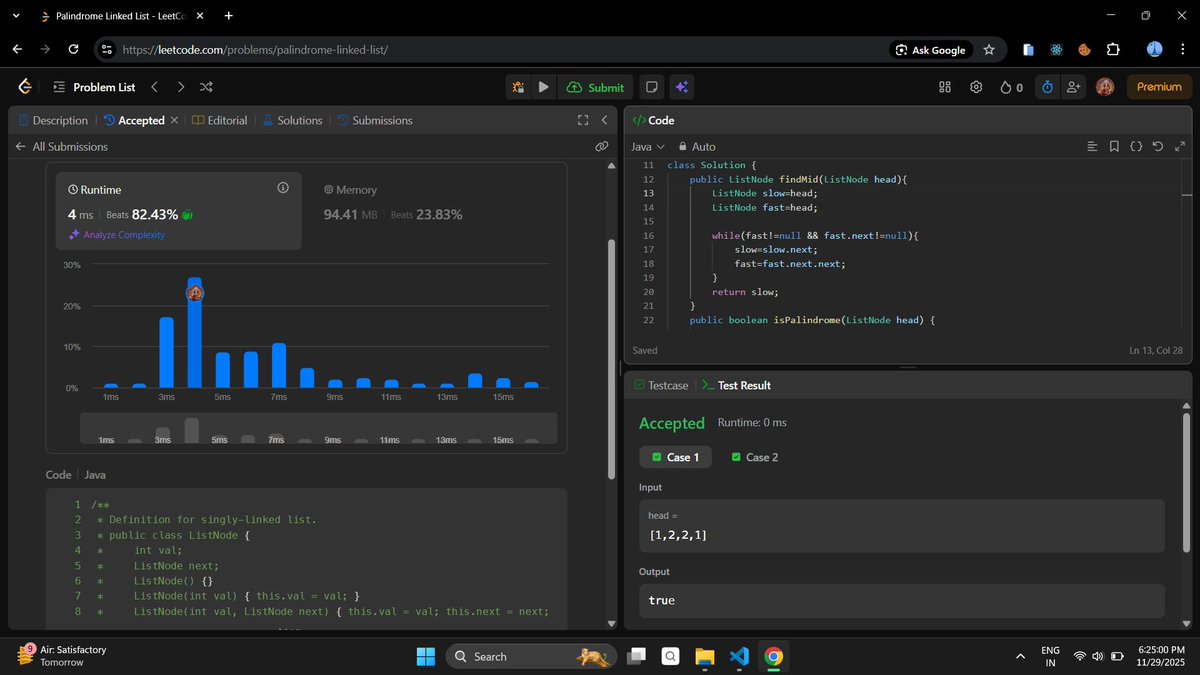Open the Problem List panel
The image size is (1200, 675).
94,87
